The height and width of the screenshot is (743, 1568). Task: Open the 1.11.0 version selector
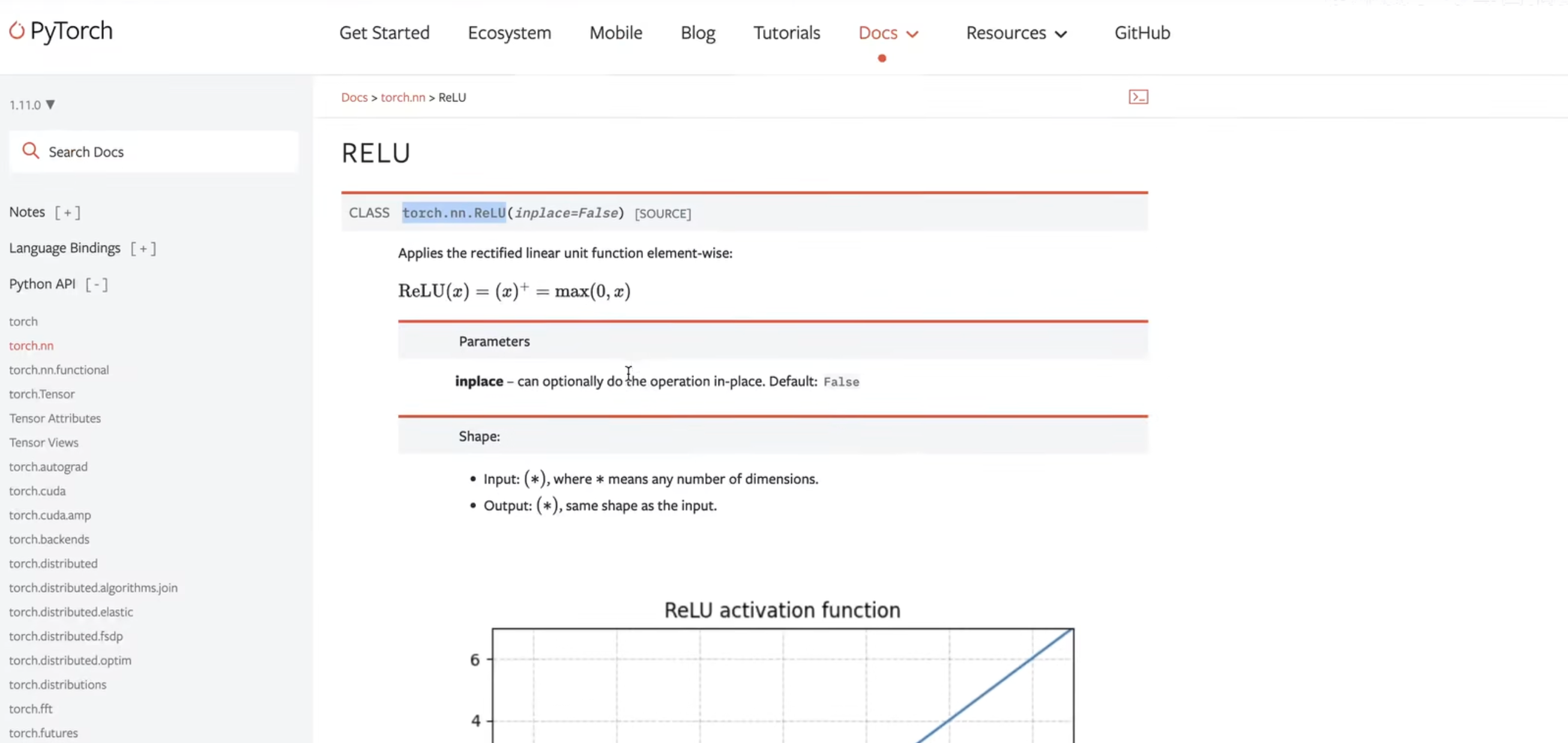32,104
